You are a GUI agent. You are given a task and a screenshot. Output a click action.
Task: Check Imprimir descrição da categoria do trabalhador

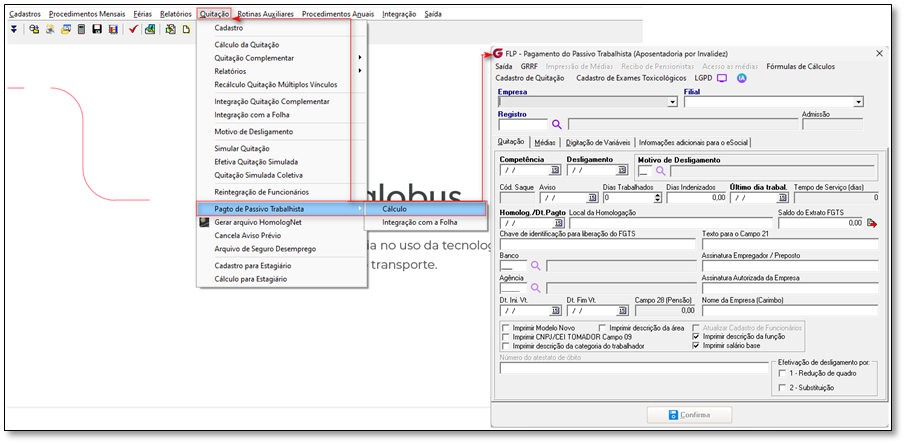[506, 345]
